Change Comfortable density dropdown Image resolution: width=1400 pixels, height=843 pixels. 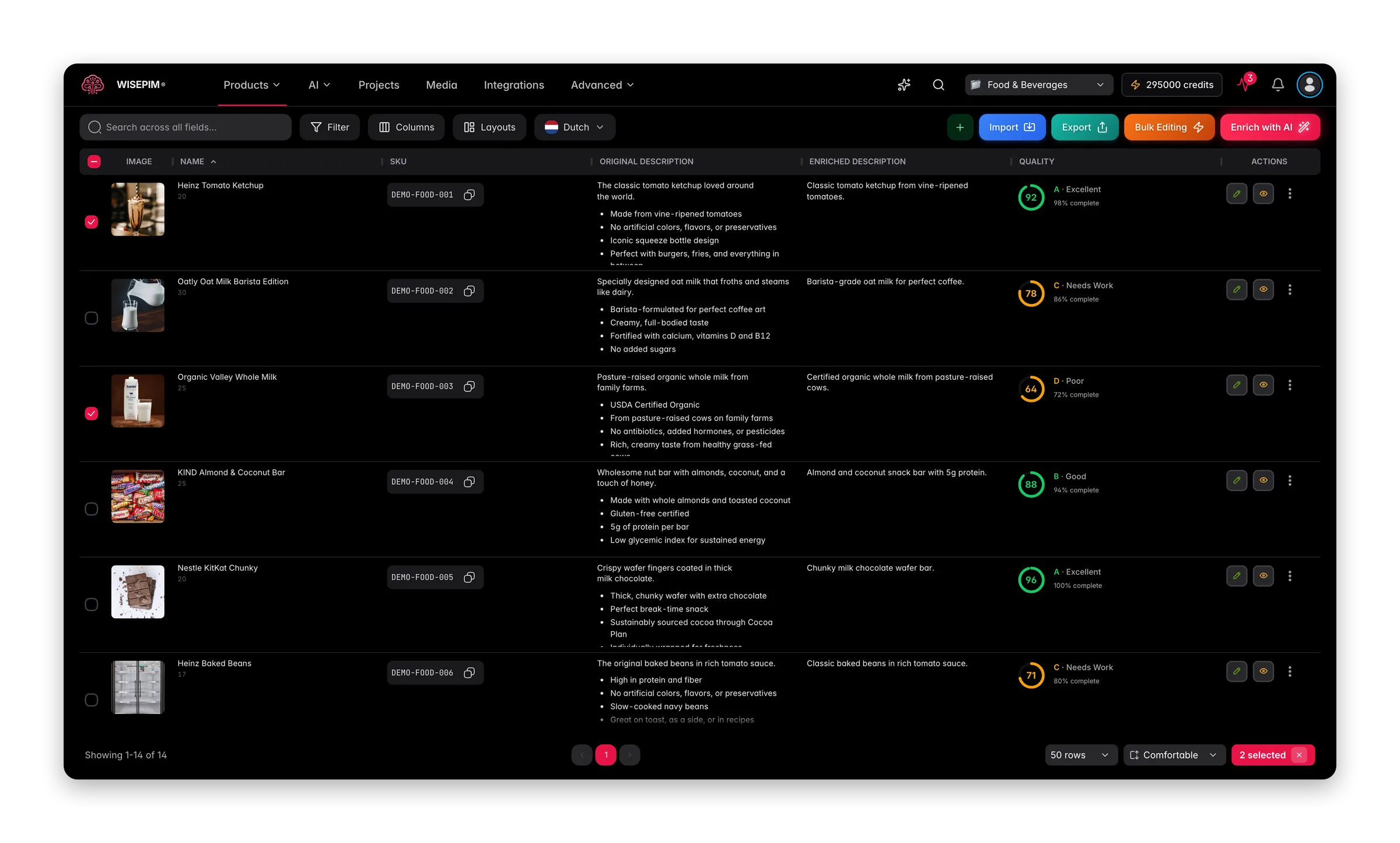(x=1174, y=755)
